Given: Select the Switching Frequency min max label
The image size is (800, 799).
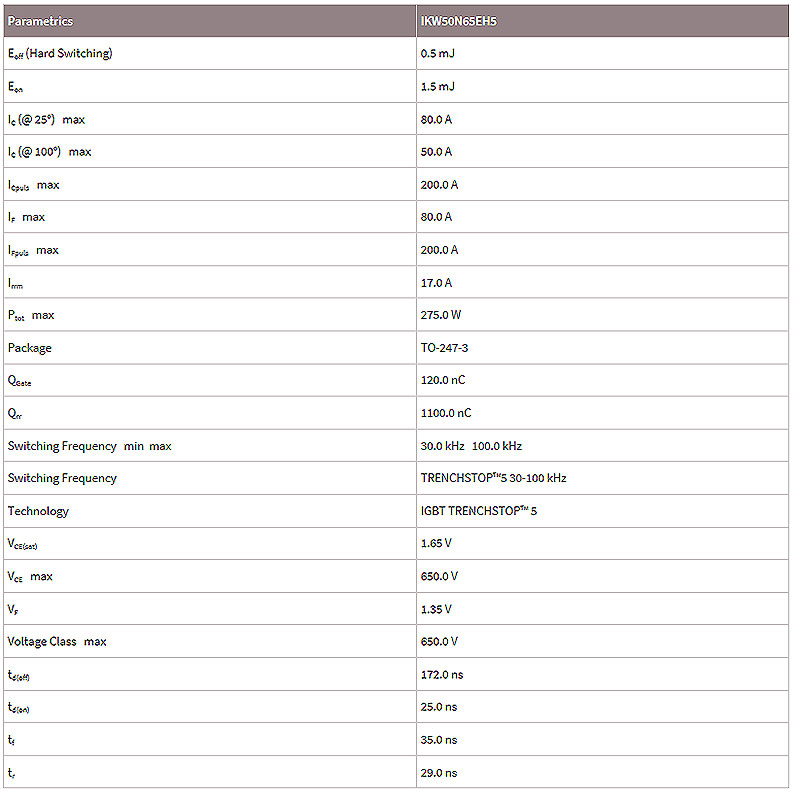Looking at the screenshot, I should pos(89,446).
